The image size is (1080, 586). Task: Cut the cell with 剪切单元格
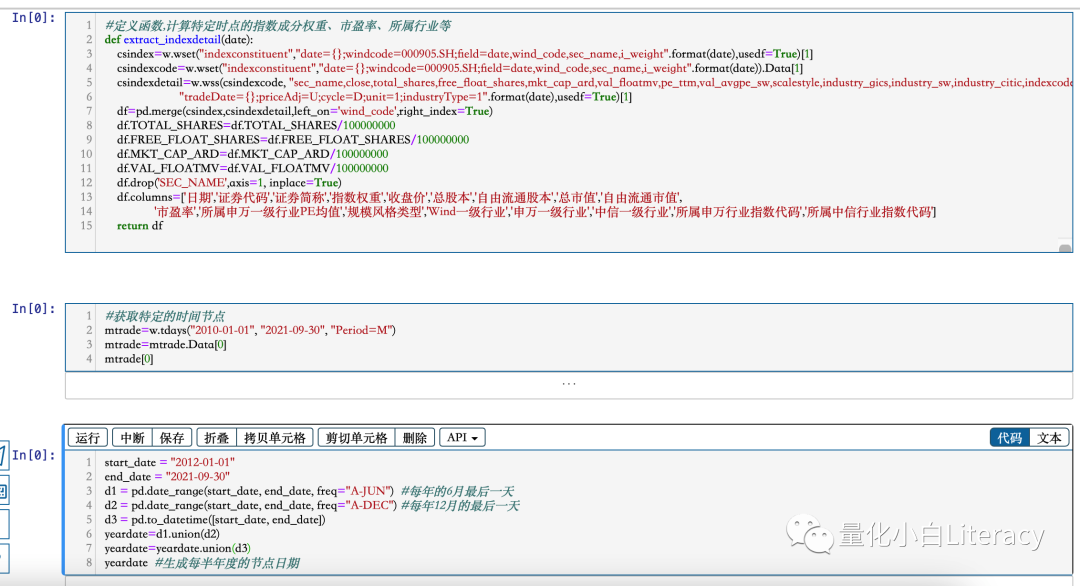click(357, 438)
